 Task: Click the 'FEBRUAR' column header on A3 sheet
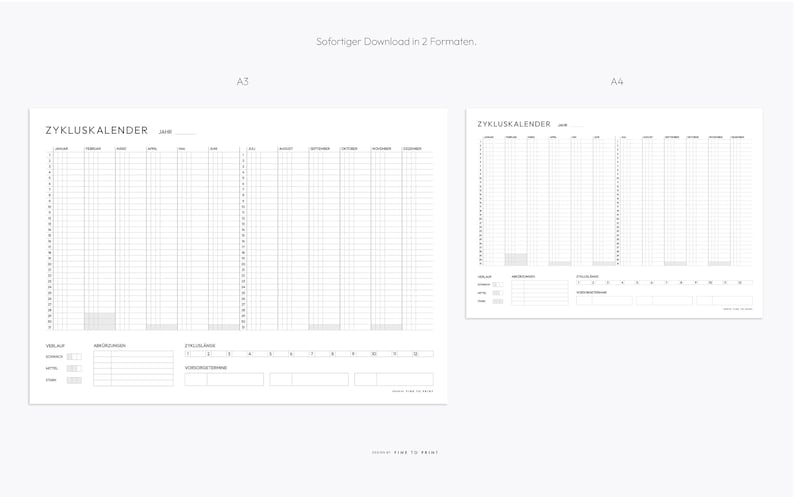(x=93, y=148)
